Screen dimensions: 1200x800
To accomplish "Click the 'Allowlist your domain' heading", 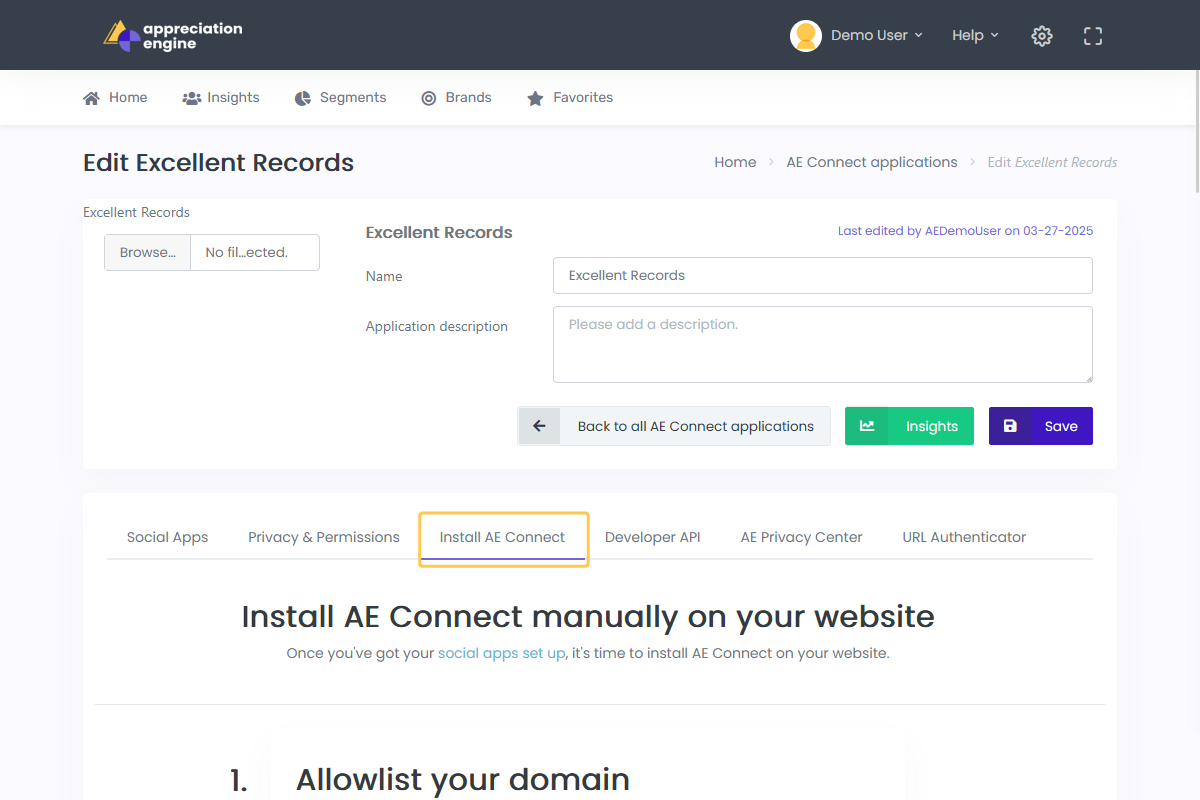I will 463,779.
